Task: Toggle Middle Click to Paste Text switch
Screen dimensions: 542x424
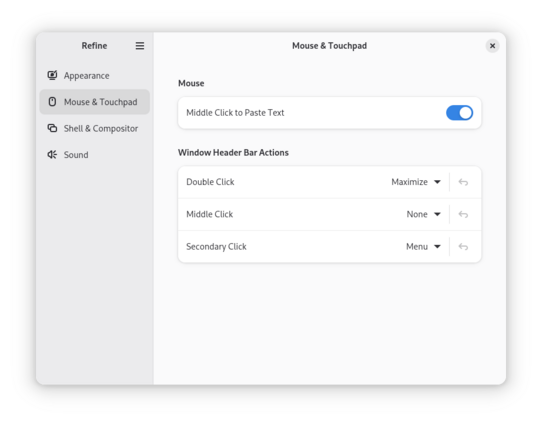Action: (459, 113)
